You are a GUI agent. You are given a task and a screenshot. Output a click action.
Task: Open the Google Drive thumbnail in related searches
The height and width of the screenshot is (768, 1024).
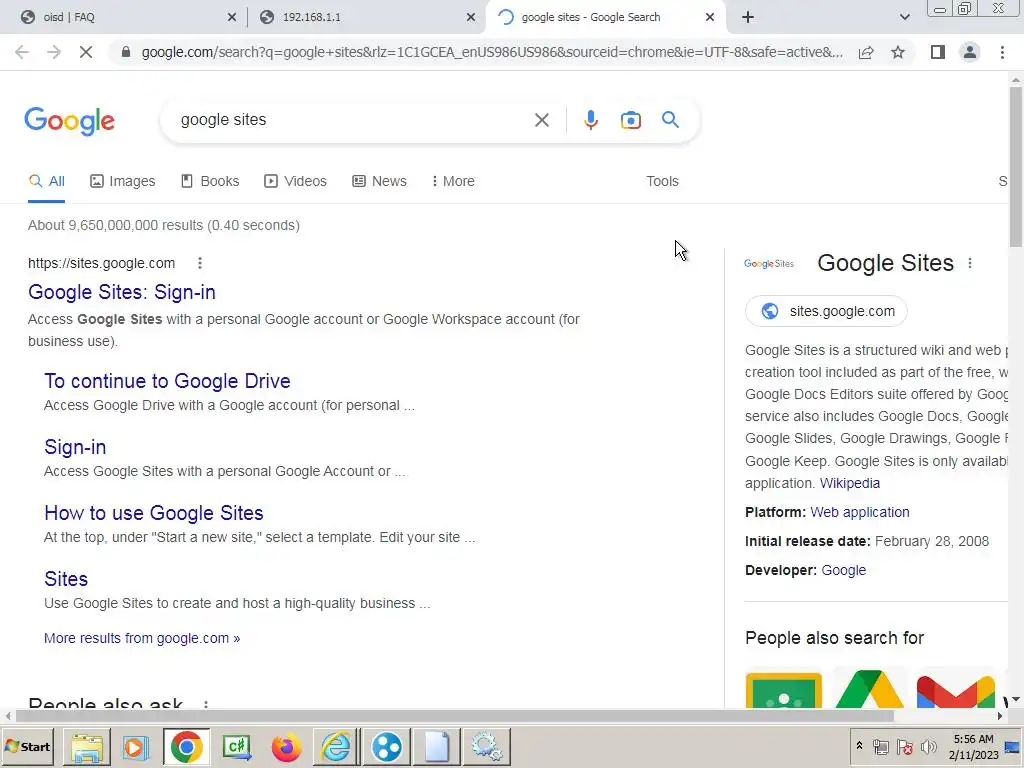coord(870,688)
